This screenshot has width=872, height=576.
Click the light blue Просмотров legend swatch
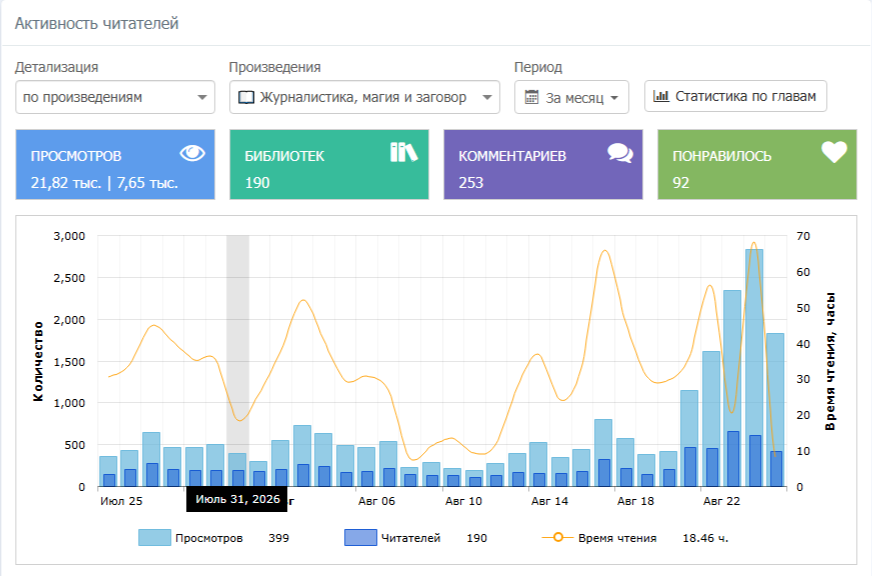154,537
